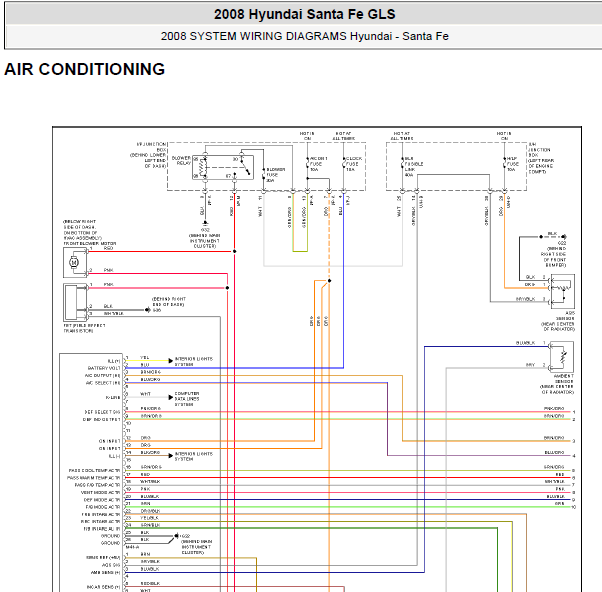Click the G32 ground symbol under the blower relay
Screen dimensions: 602x592
point(205,222)
